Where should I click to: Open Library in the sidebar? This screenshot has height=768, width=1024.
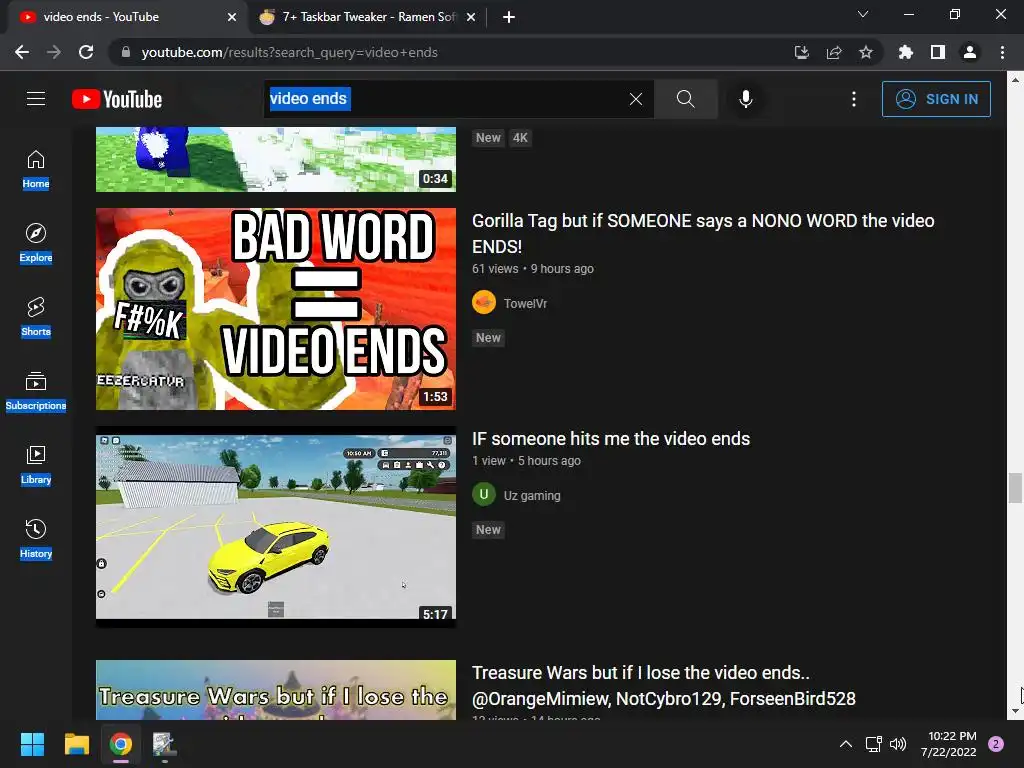pos(36,465)
